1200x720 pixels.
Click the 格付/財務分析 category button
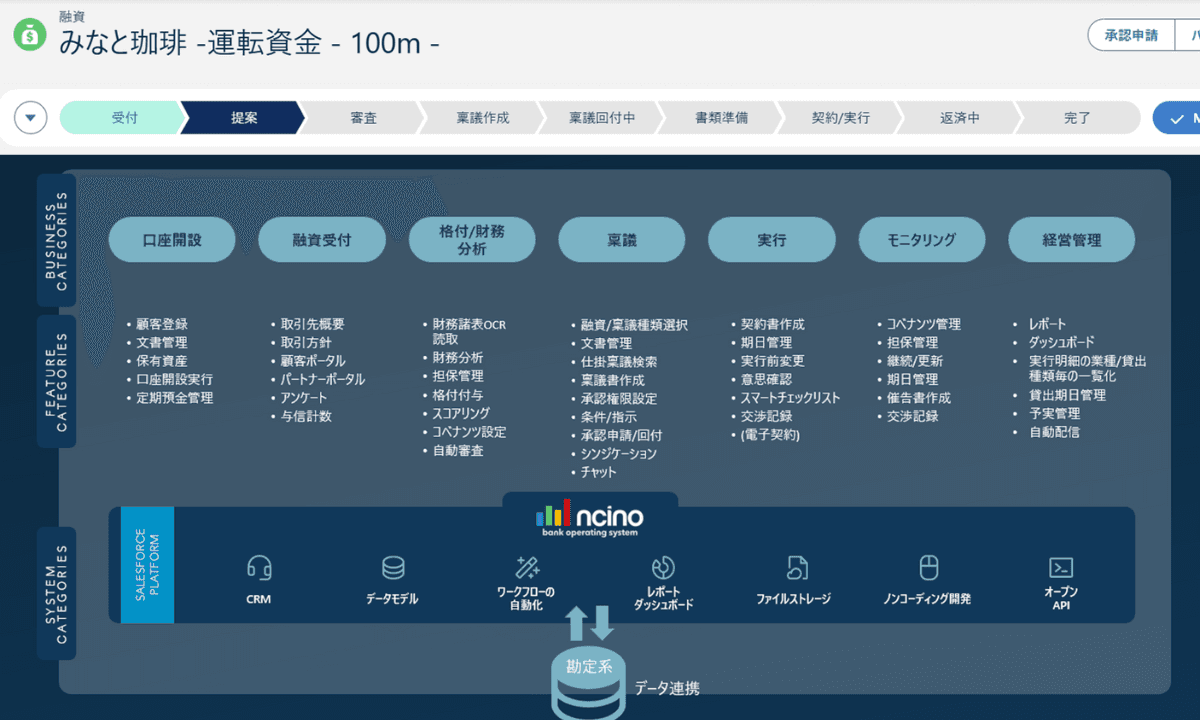(x=472, y=240)
